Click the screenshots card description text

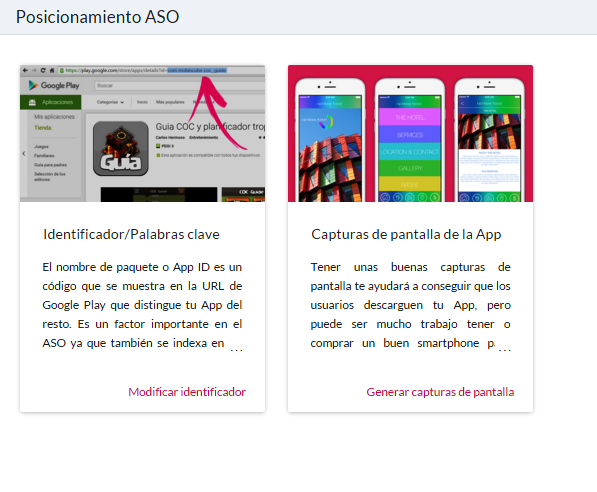point(410,305)
